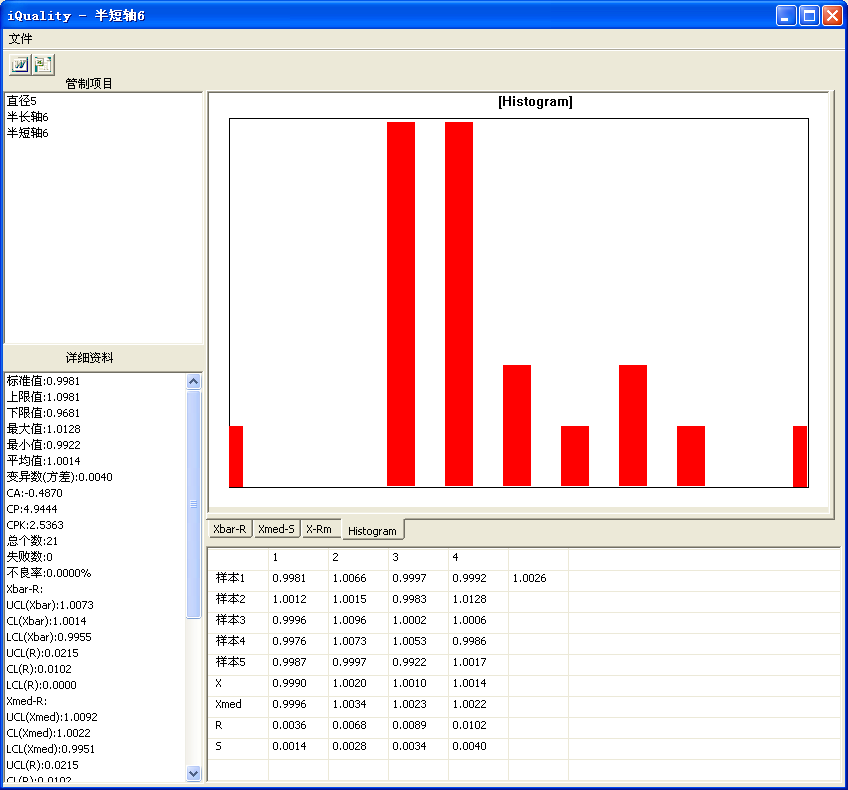This screenshot has height=790, width=848.
Task: Click the 样本1 row header in table
Action: pyautogui.click(x=231, y=579)
